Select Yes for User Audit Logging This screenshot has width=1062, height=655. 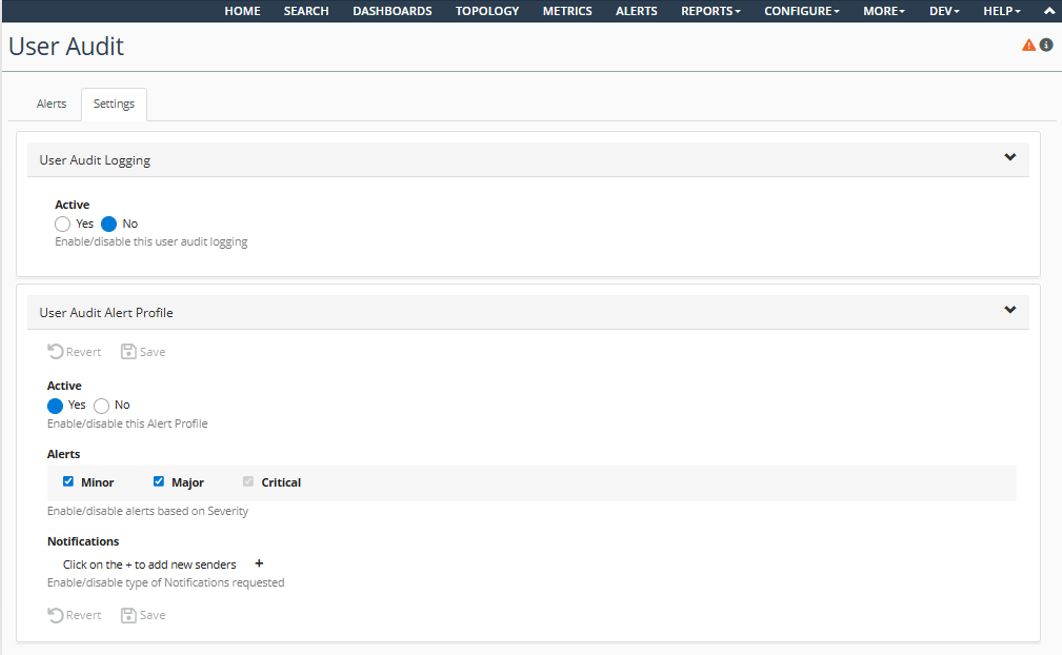tap(63, 224)
